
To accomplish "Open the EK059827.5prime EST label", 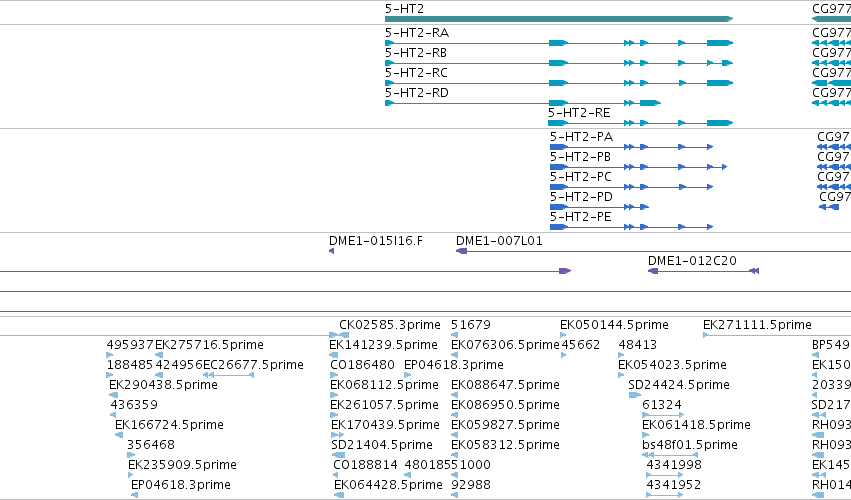I will tap(505, 425).
